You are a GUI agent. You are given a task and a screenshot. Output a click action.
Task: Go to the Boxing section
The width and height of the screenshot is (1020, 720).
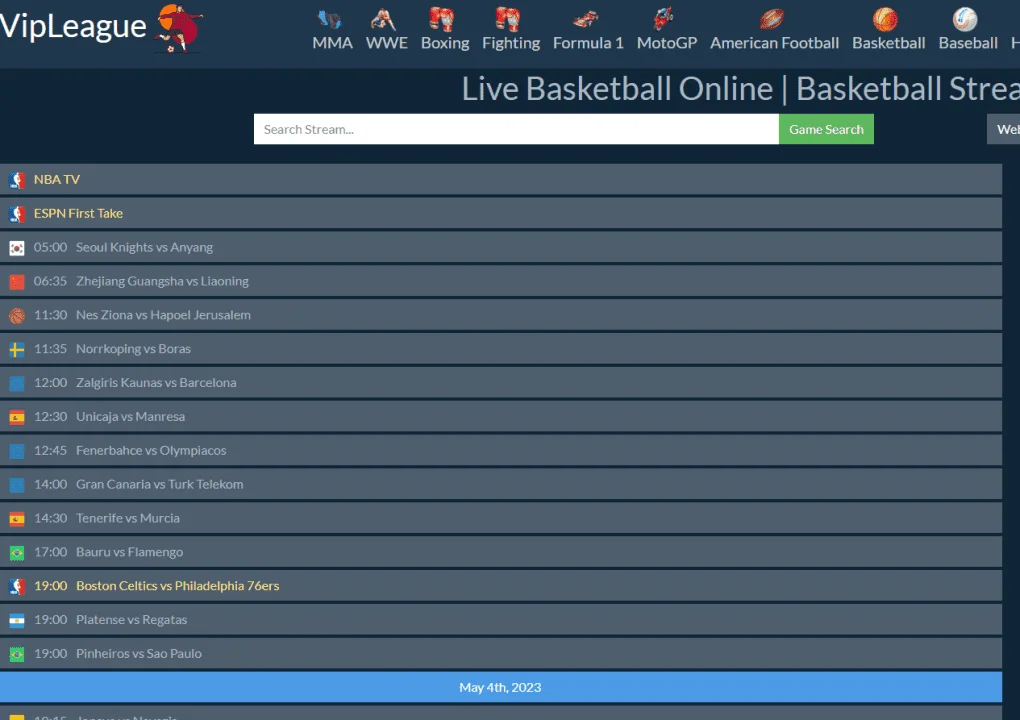click(445, 43)
